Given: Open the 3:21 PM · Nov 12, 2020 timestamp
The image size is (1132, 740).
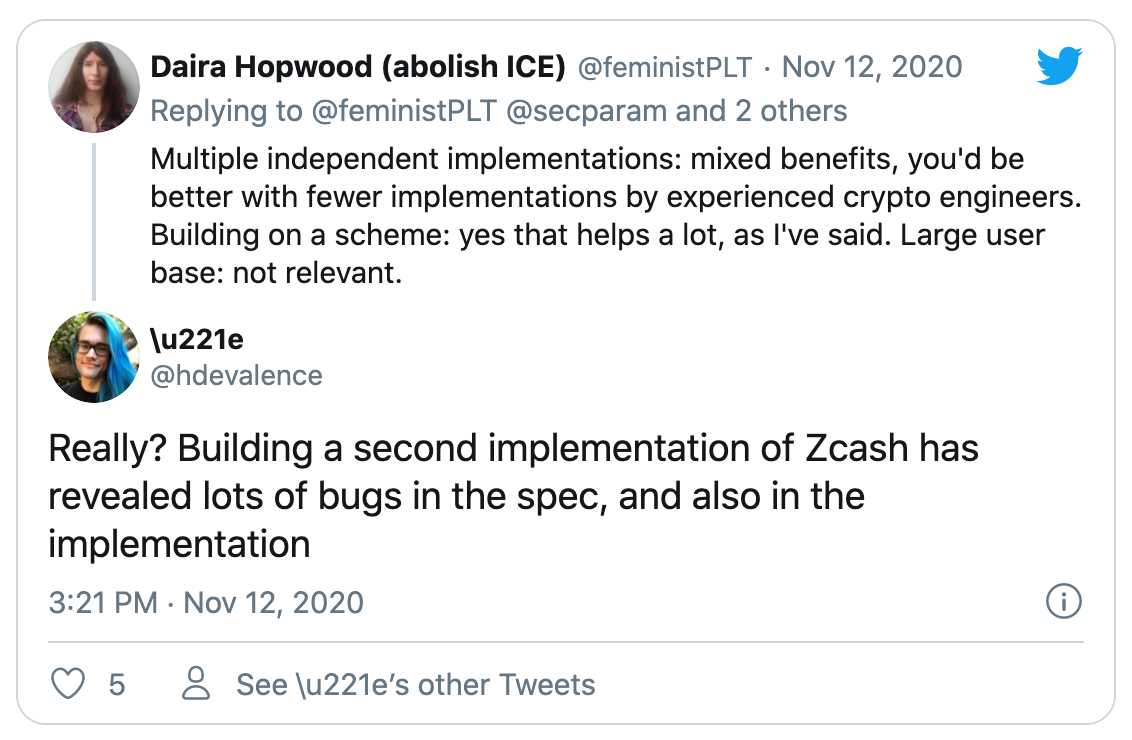Looking at the screenshot, I should click(206, 603).
